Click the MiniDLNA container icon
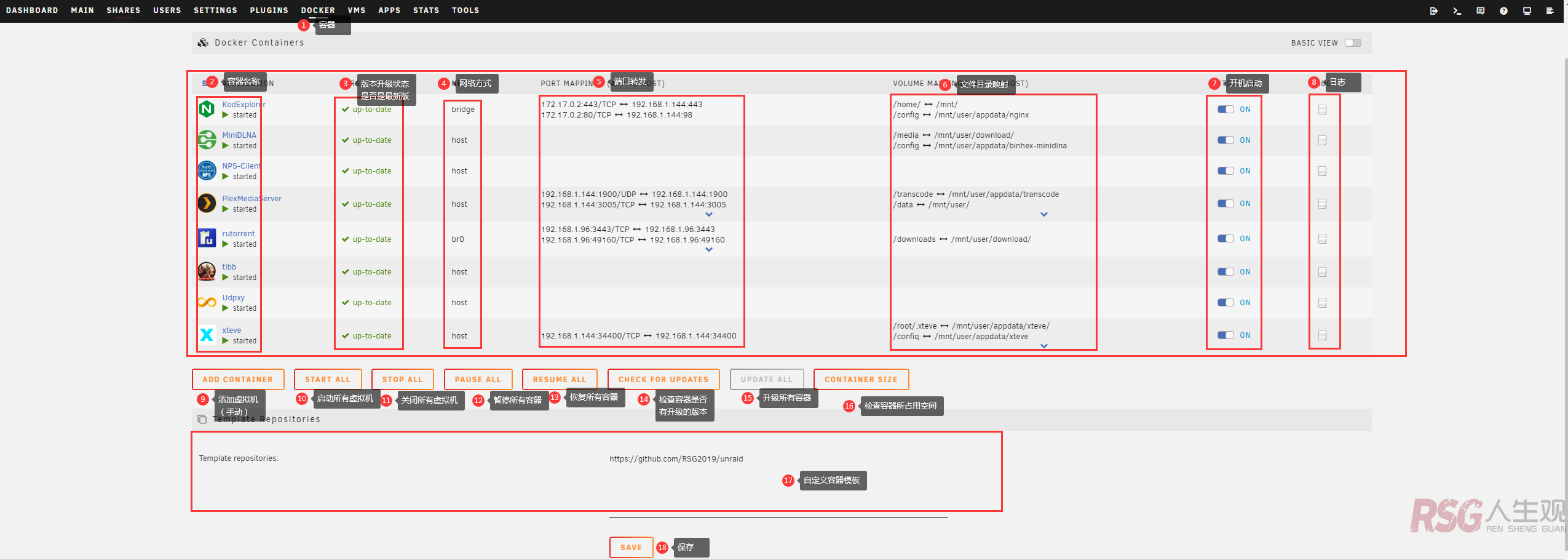The width and height of the screenshot is (1568, 560). [207, 140]
